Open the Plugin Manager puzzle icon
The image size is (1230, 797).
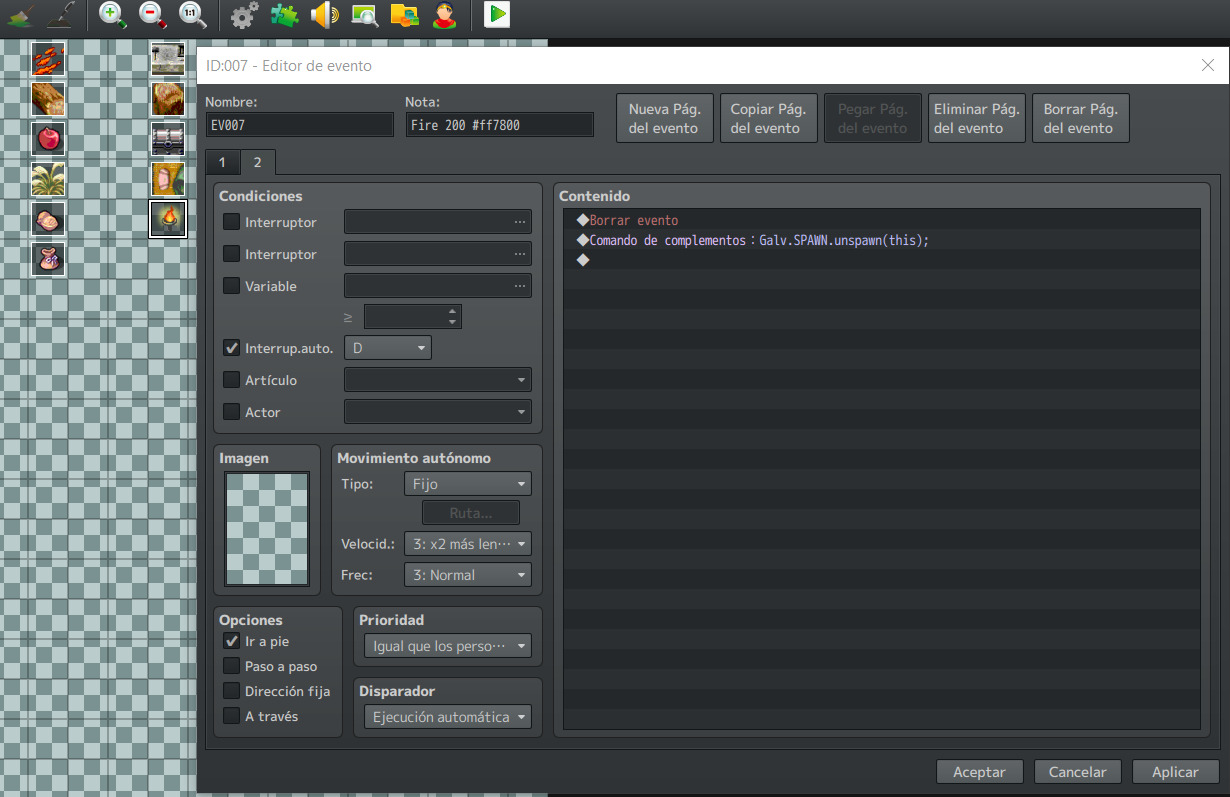285,15
